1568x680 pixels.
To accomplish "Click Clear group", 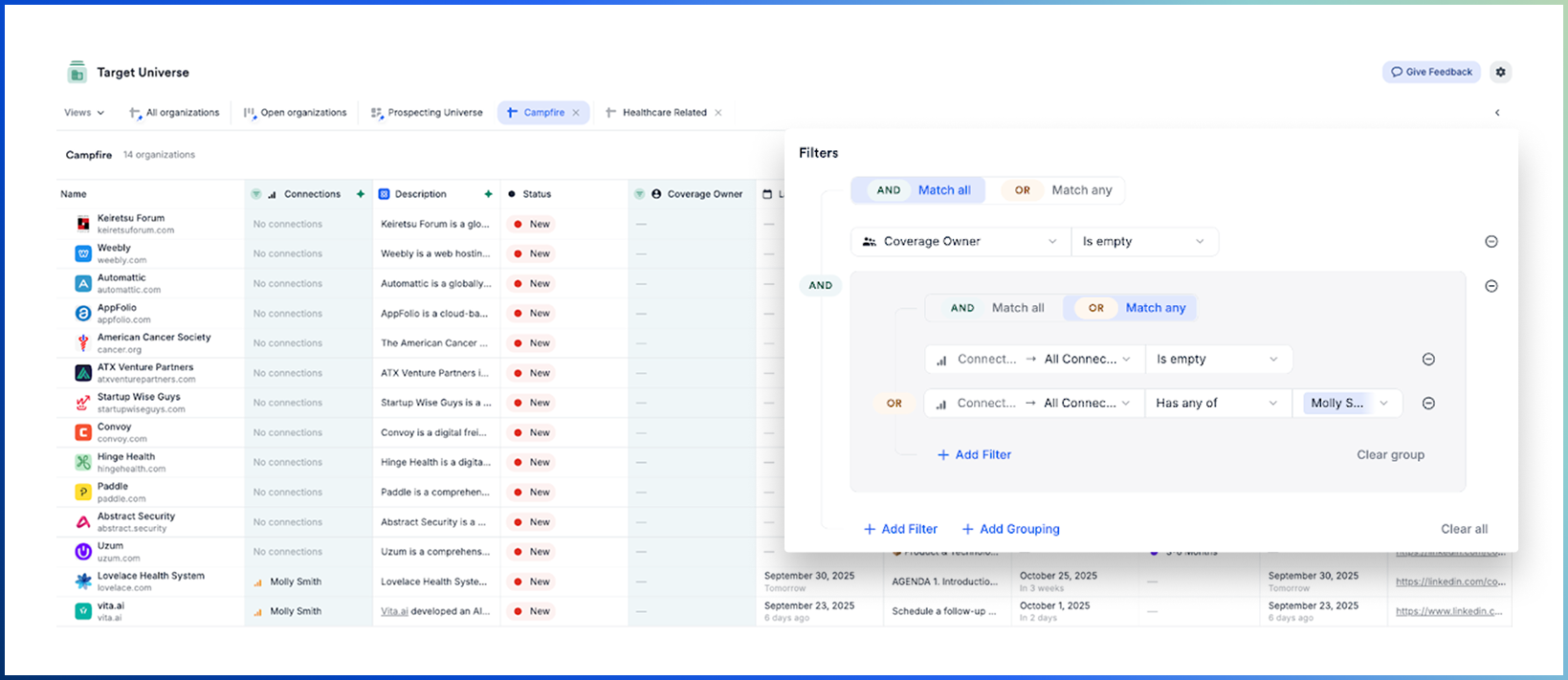I will coord(1390,455).
